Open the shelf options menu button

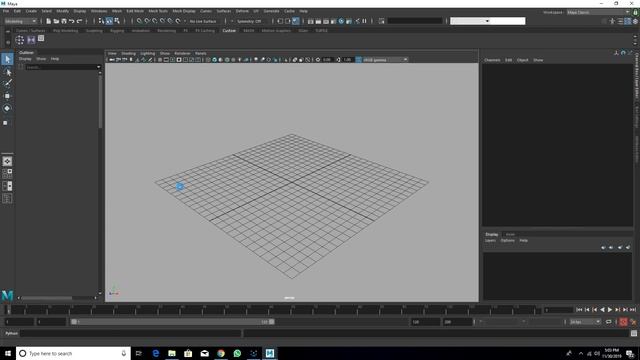coord(8,42)
